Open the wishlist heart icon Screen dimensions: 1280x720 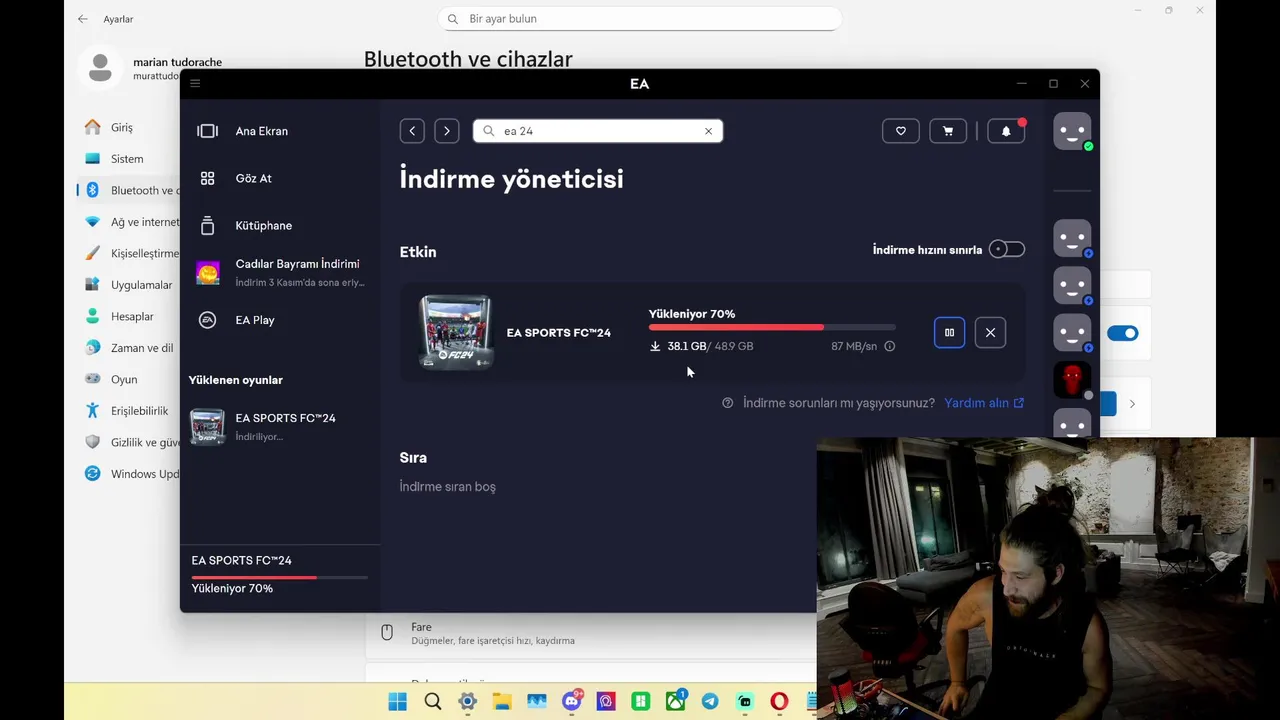pyautogui.click(x=901, y=131)
